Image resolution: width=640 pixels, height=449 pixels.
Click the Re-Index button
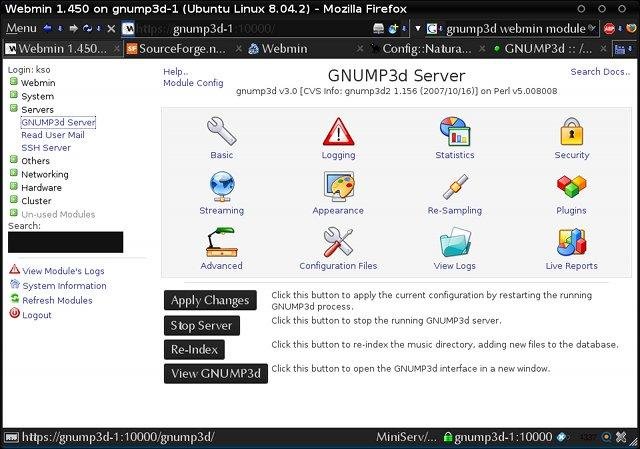coord(194,349)
